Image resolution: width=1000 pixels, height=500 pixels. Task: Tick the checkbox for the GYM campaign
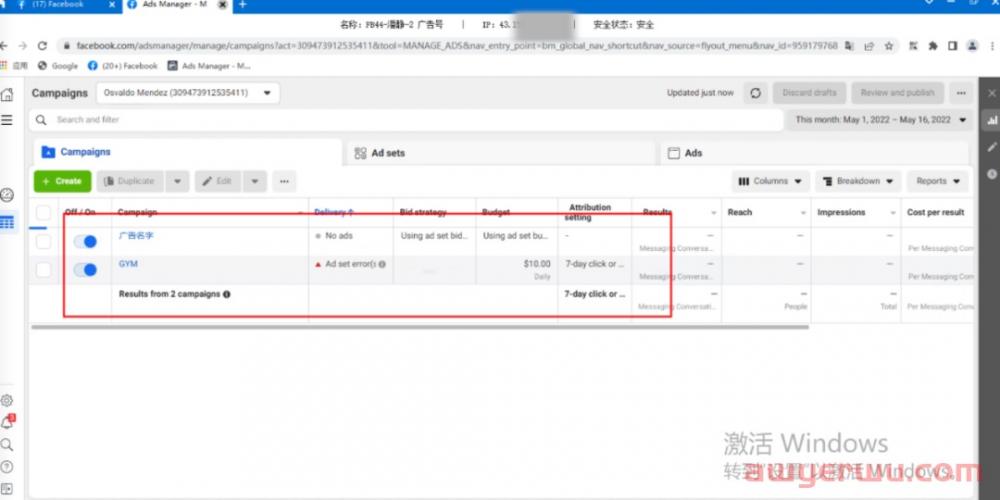43,270
